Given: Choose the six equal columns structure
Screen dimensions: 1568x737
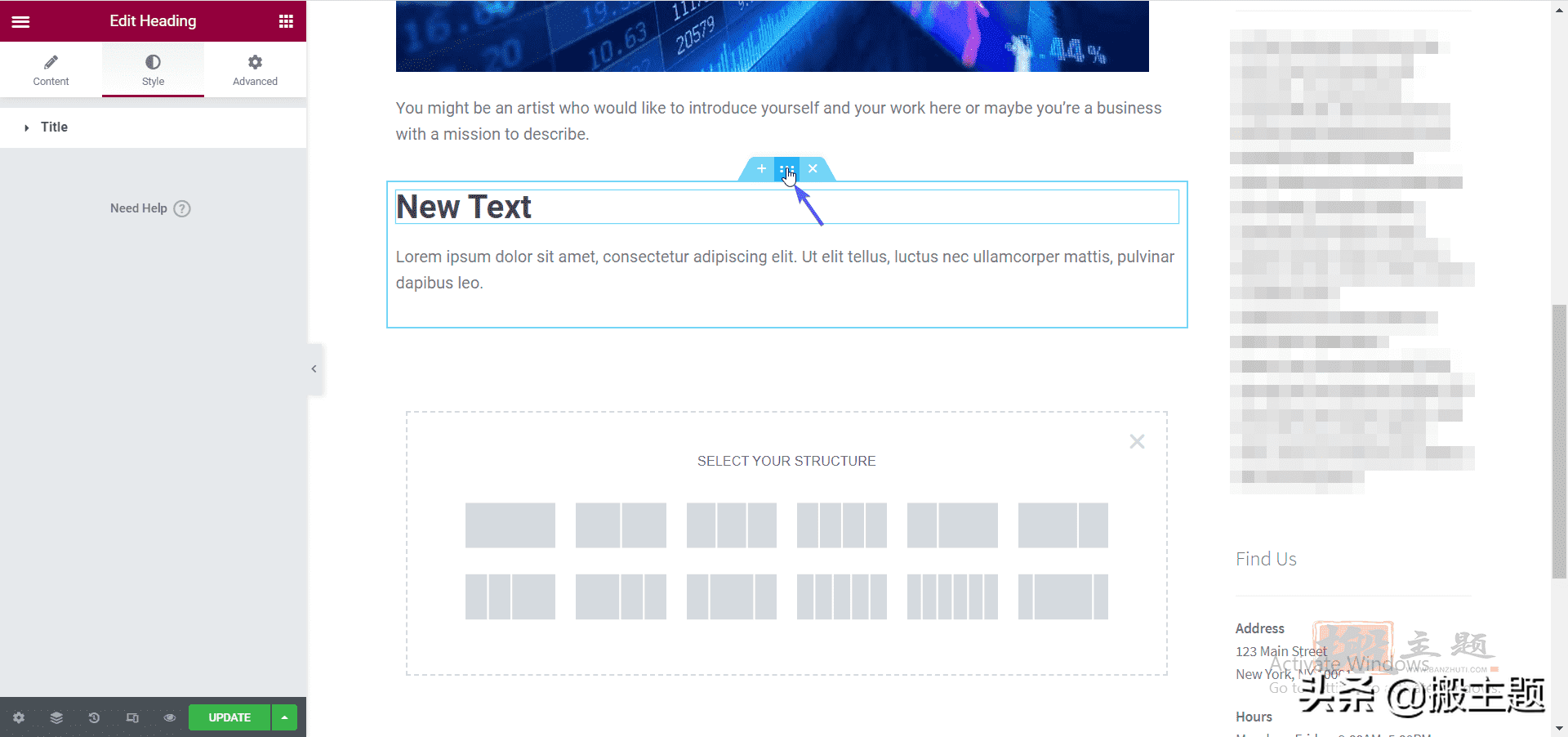Looking at the screenshot, I should click(x=952, y=596).
